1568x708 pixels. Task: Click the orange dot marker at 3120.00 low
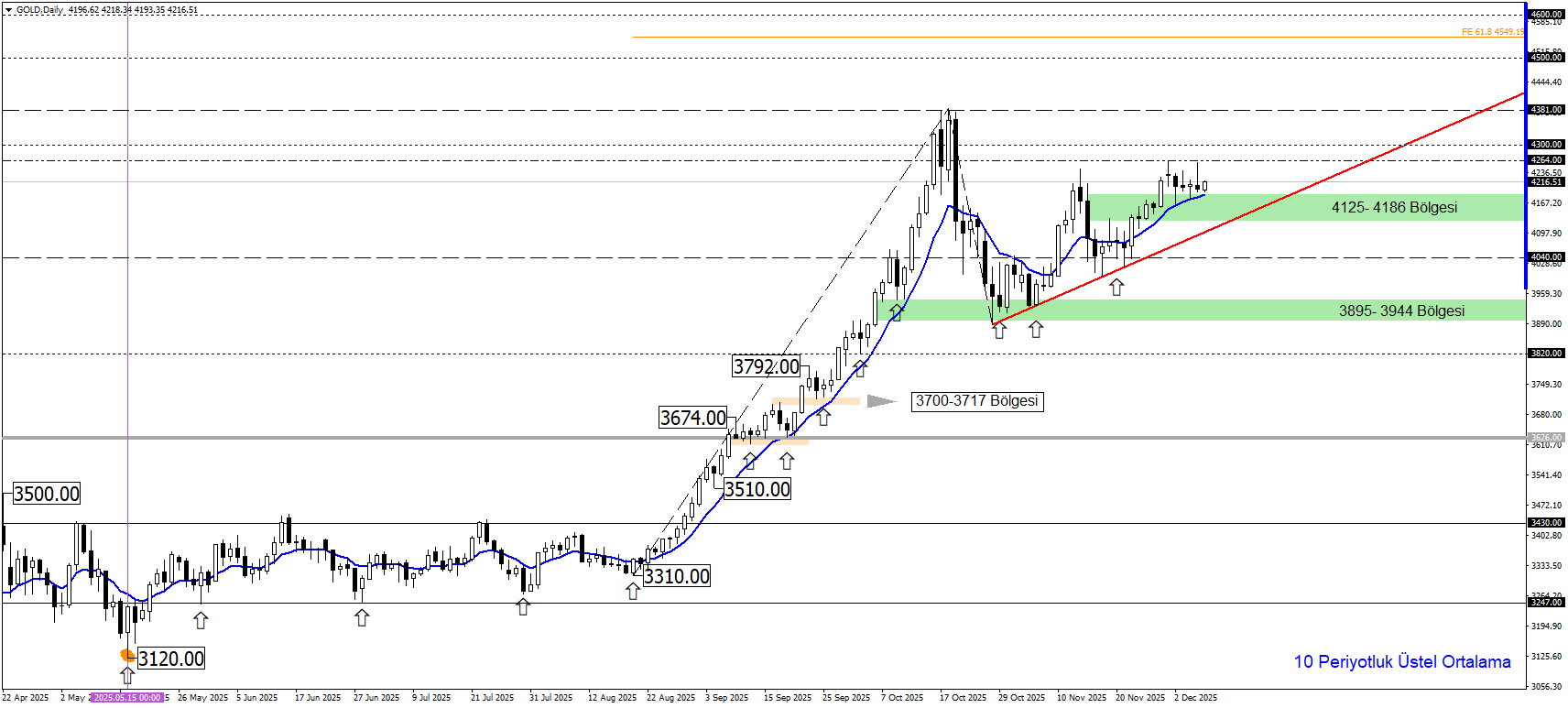(x=127, y=655)
